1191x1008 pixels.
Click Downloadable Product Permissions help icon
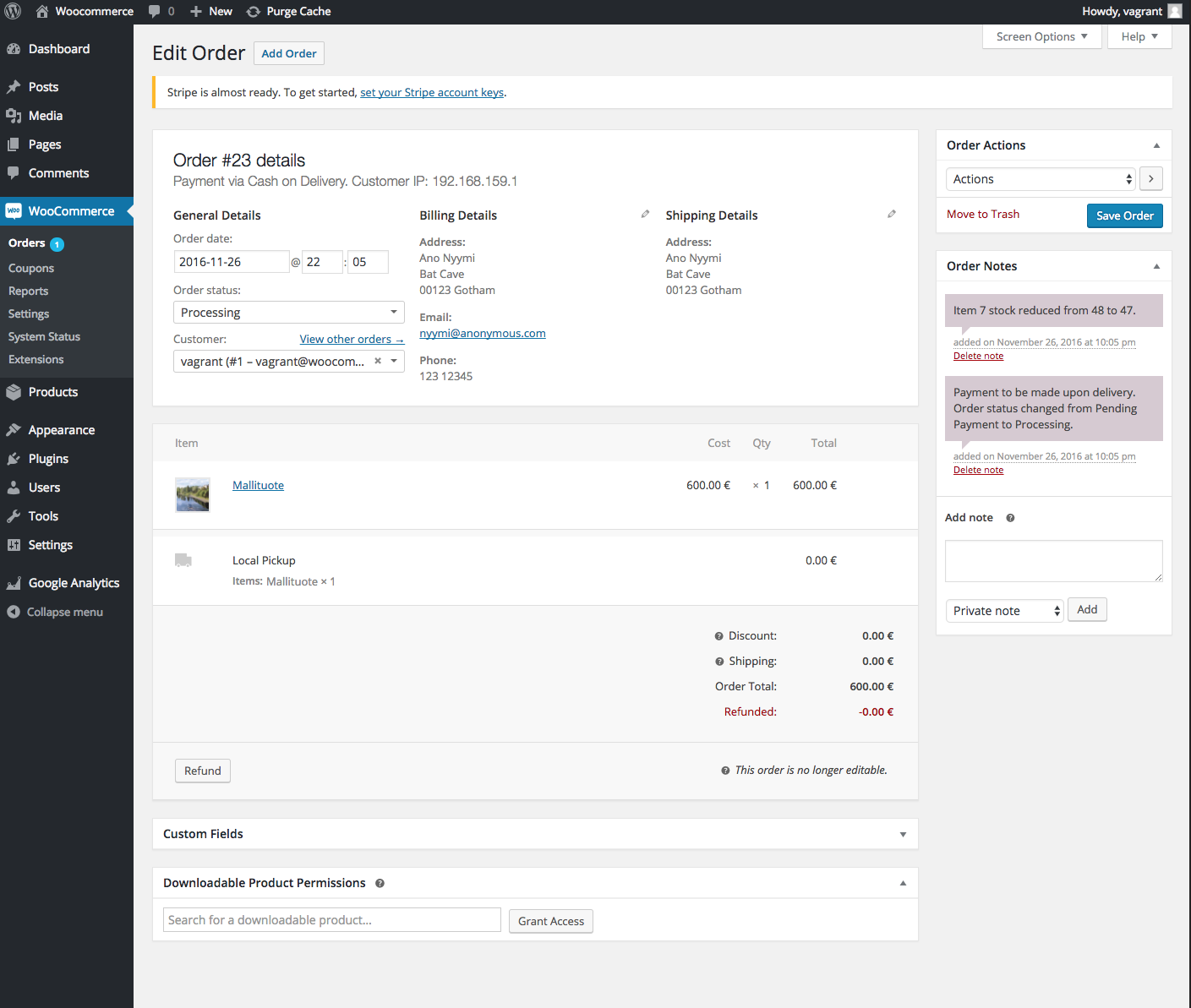[x=380, y=883]
